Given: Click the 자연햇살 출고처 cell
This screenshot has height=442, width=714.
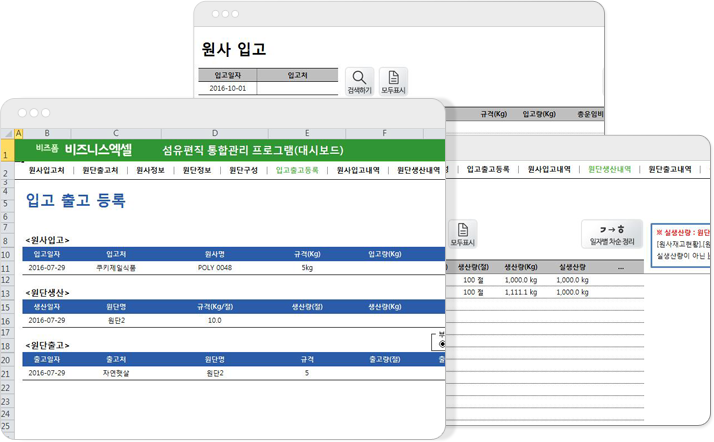Looking at the screenshot, I should 116,373.
